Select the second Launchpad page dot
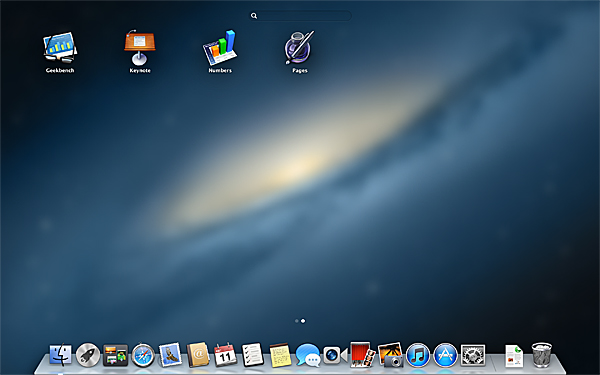The width and height of the screenshot is (600, 375). pos(303,321)
